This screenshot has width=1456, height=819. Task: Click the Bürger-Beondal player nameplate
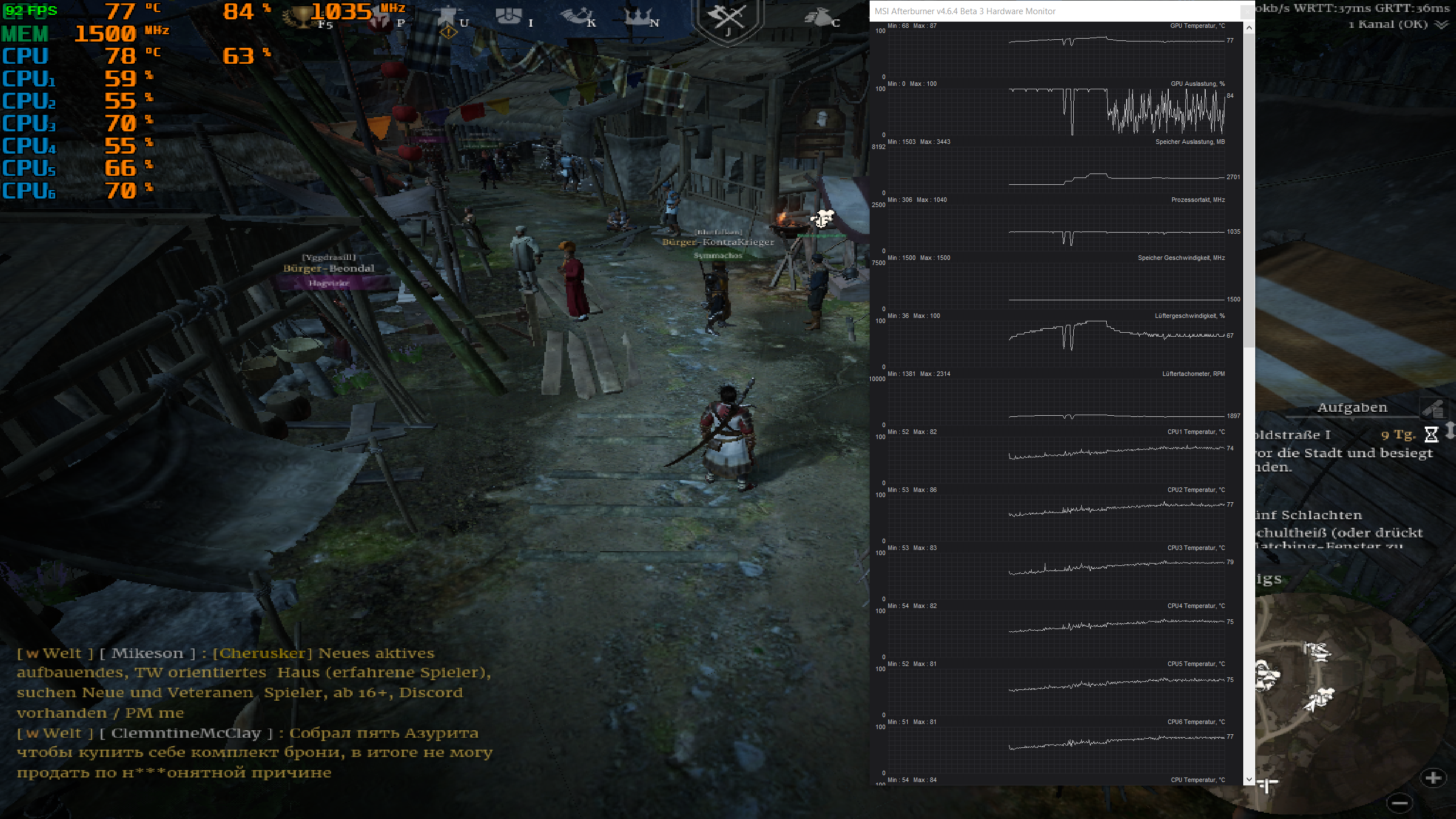329,268
